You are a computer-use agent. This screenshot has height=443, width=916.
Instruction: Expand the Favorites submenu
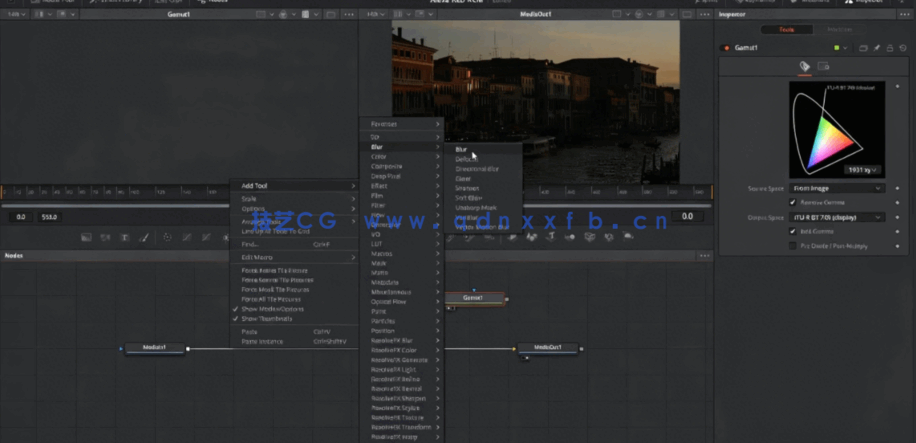click(402, 124)
